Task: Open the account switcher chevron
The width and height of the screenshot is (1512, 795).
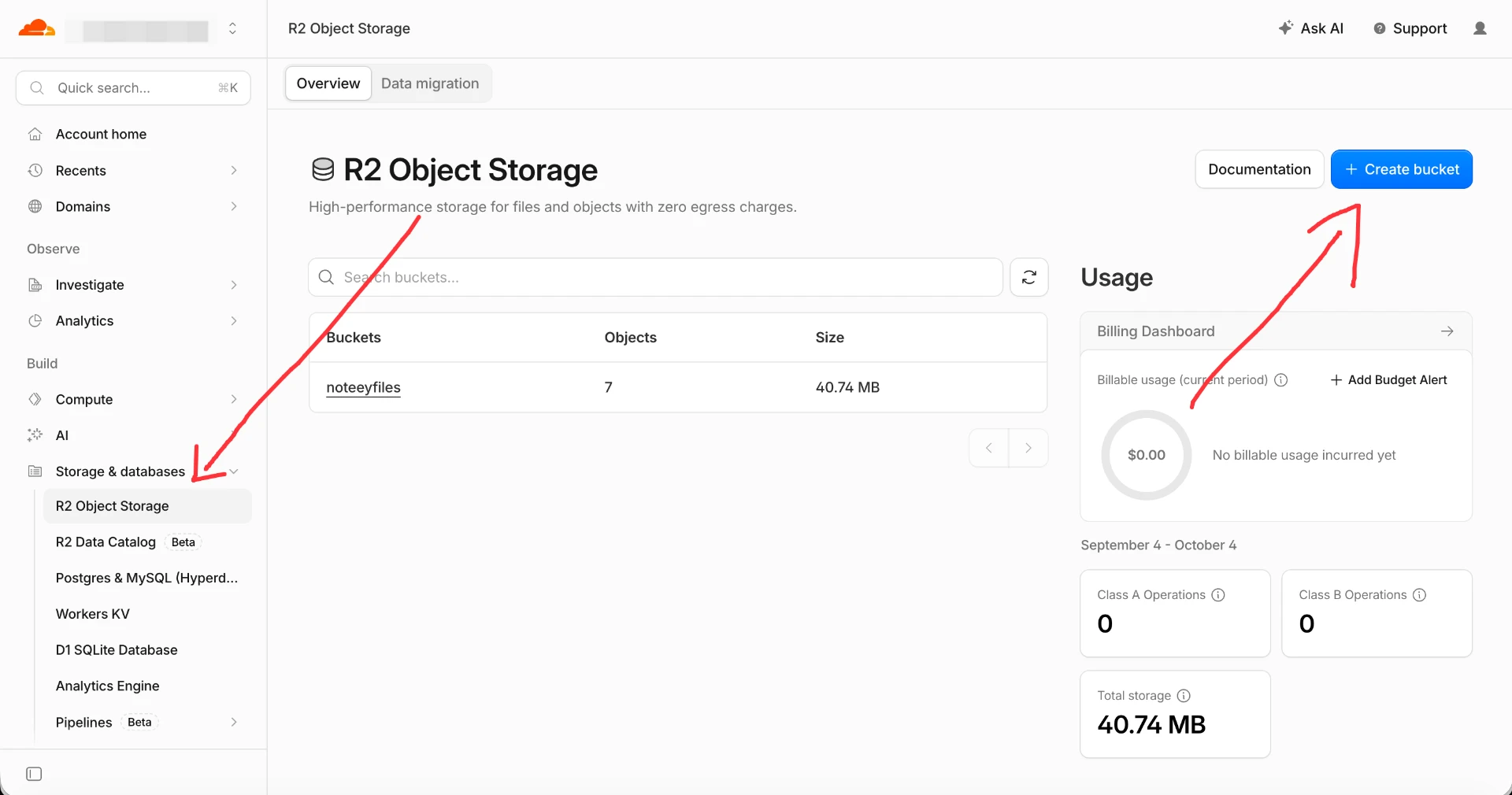Action: [x=232, y=28]
